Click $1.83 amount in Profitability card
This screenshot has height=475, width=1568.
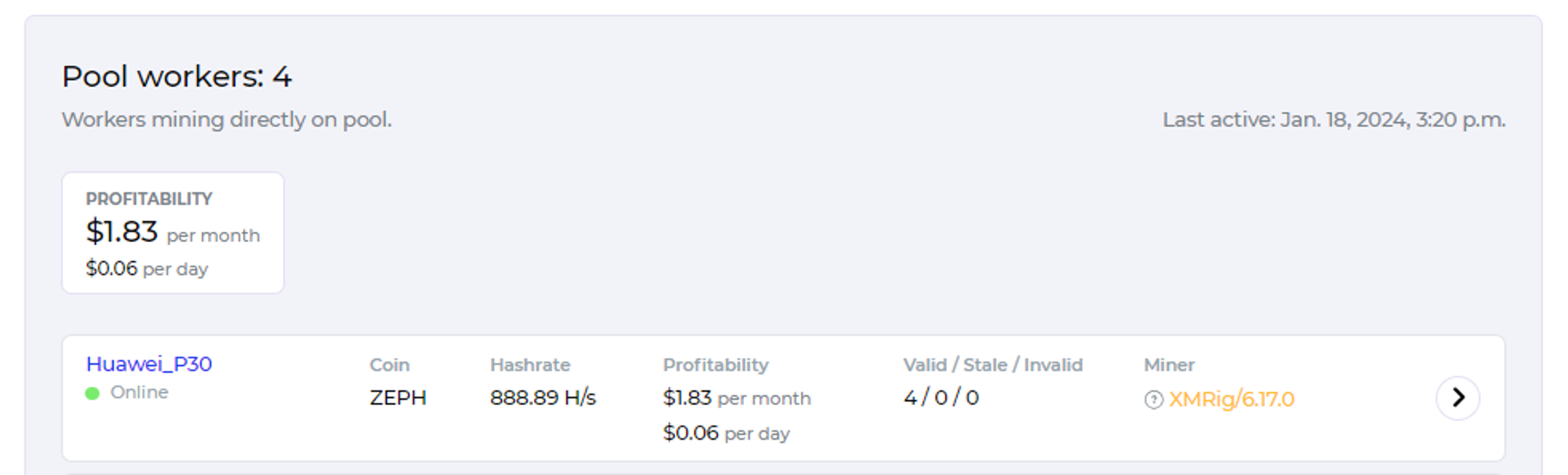(x=122, y=231)
